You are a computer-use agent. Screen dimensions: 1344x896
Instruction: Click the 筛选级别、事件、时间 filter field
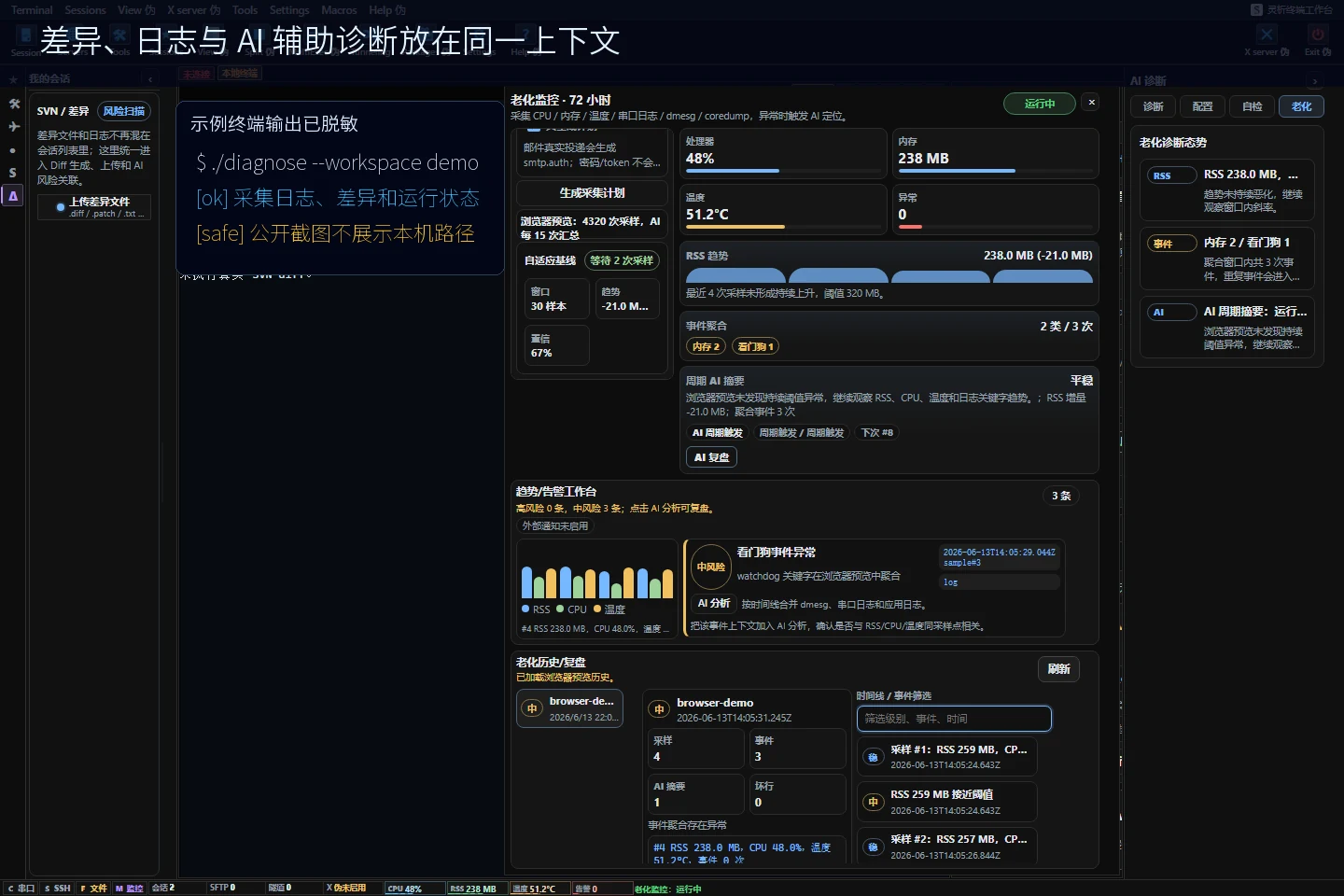(954, 719)
